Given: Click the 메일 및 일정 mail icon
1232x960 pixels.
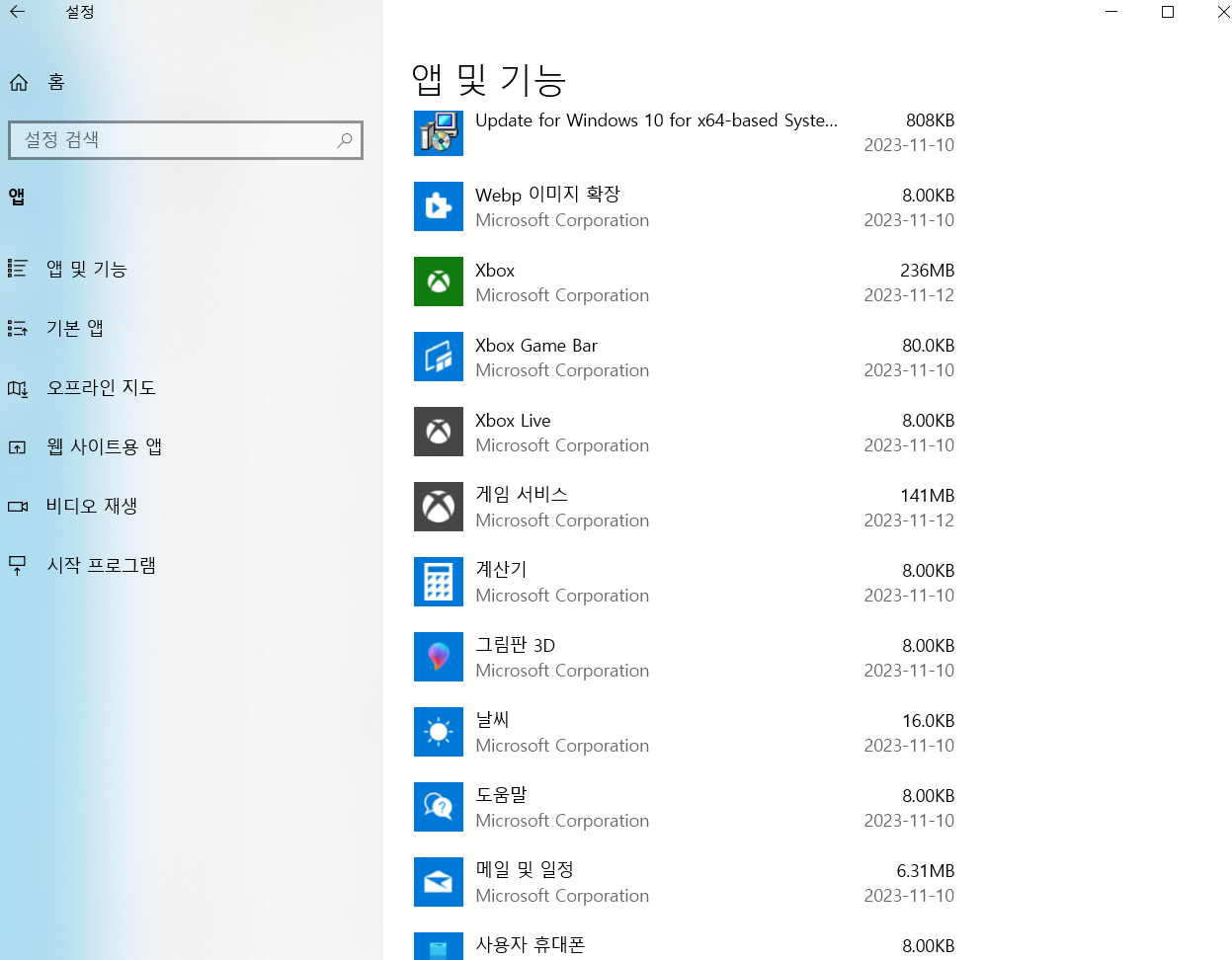Looking at the screenshot, I should [x=439, y=882].
